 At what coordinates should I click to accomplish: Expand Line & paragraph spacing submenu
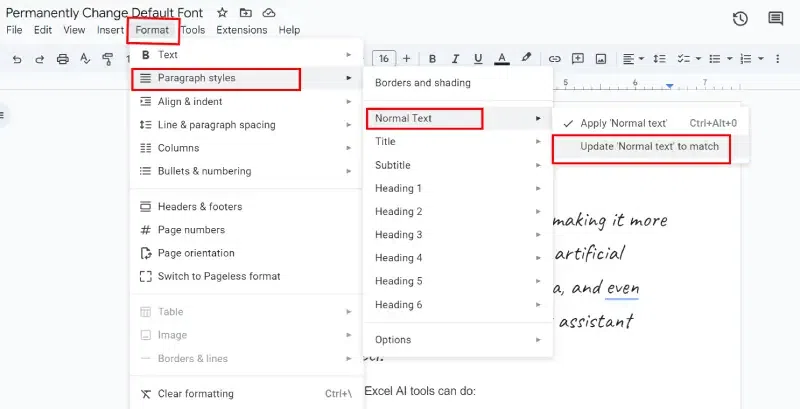246,125
